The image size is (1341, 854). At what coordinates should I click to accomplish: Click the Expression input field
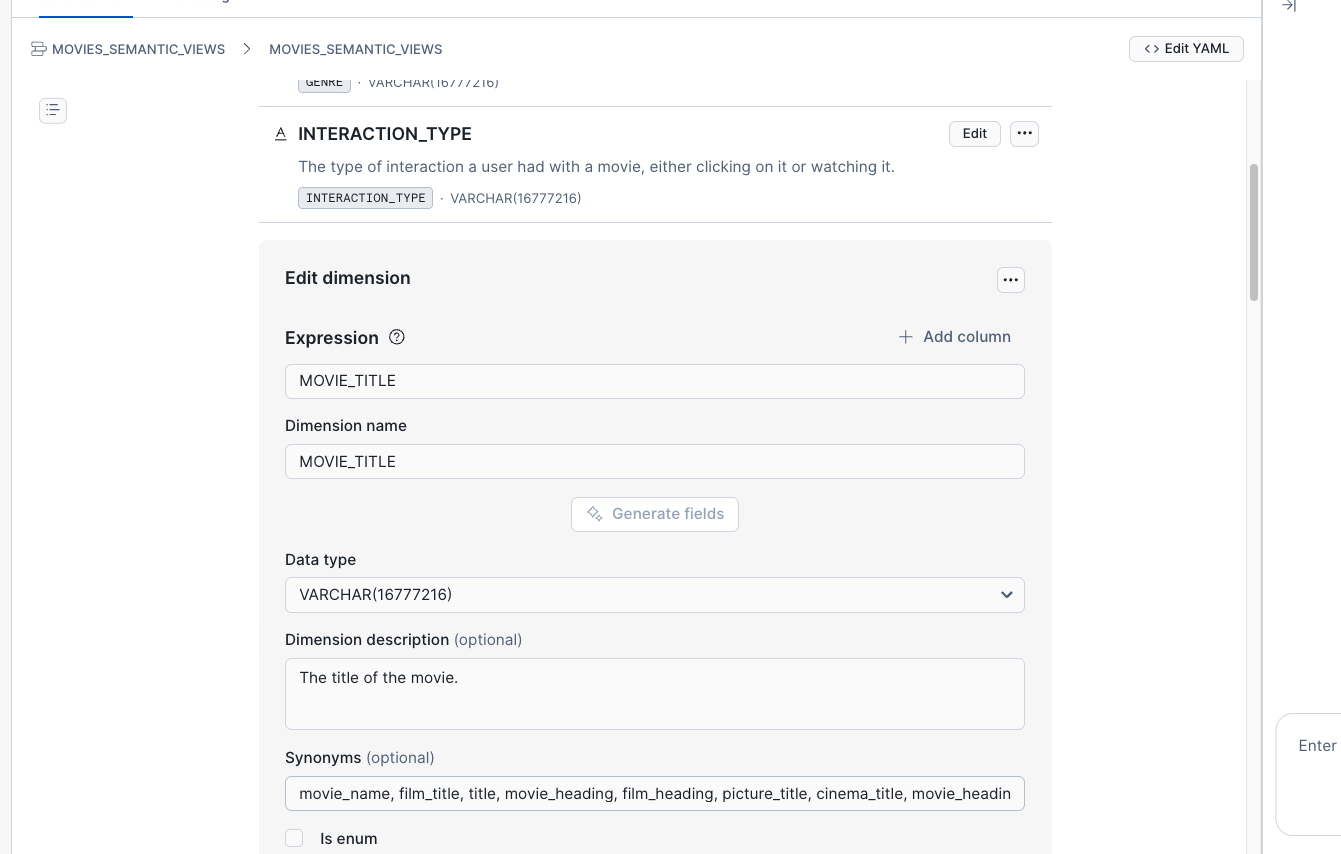pos(655,381)
